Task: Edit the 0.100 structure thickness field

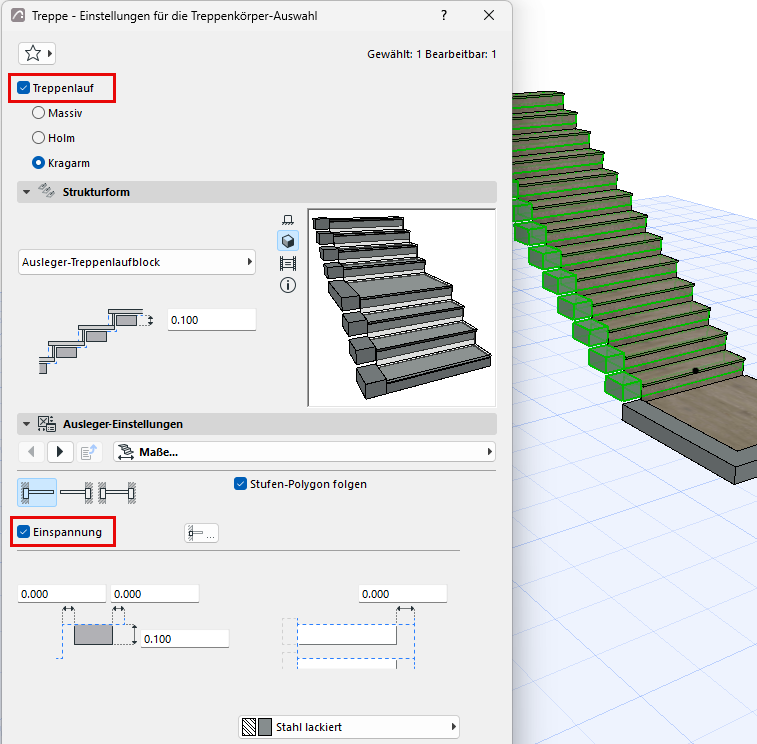Action: 211,320
